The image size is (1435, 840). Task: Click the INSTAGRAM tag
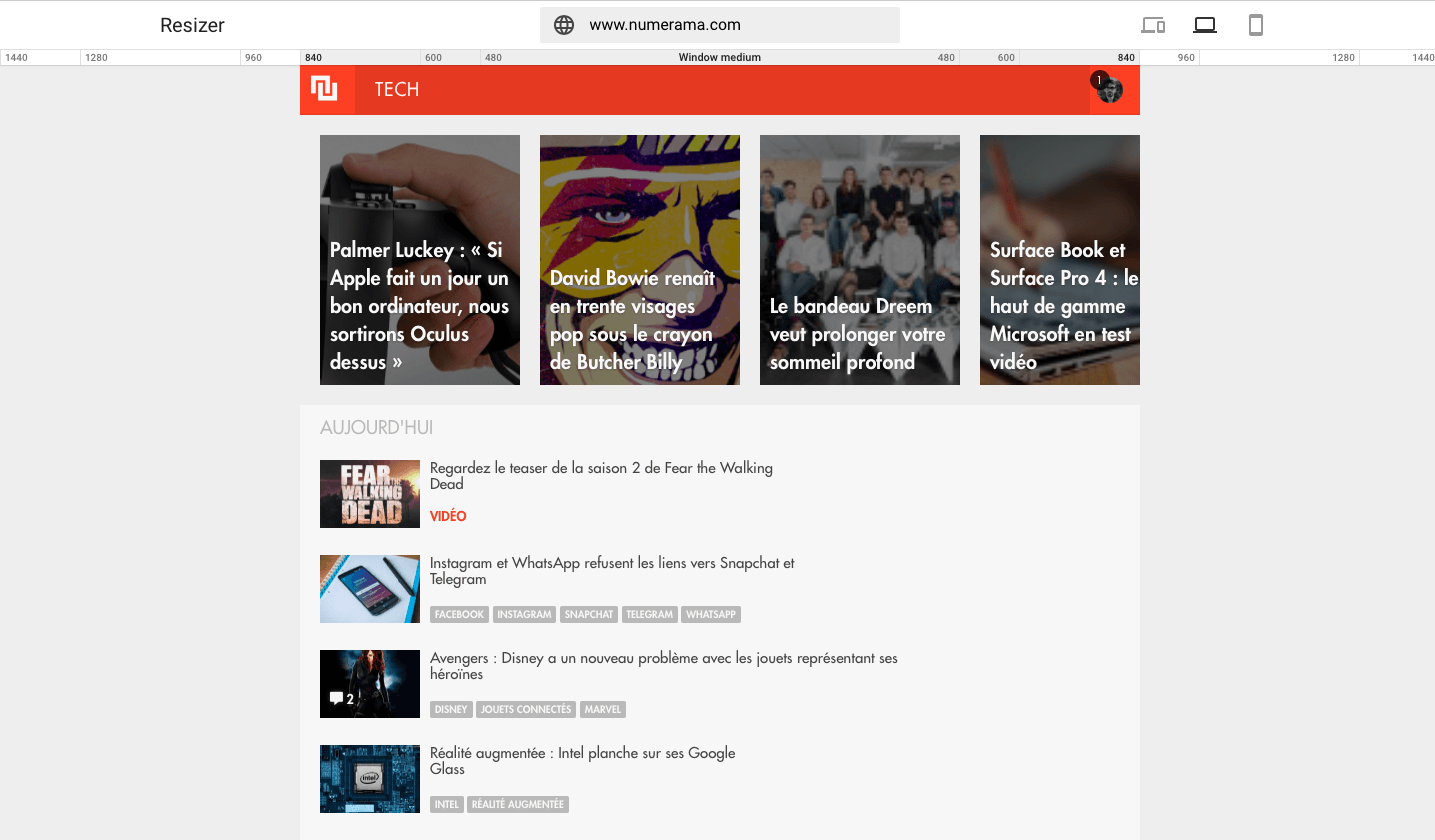pos(525,614)
